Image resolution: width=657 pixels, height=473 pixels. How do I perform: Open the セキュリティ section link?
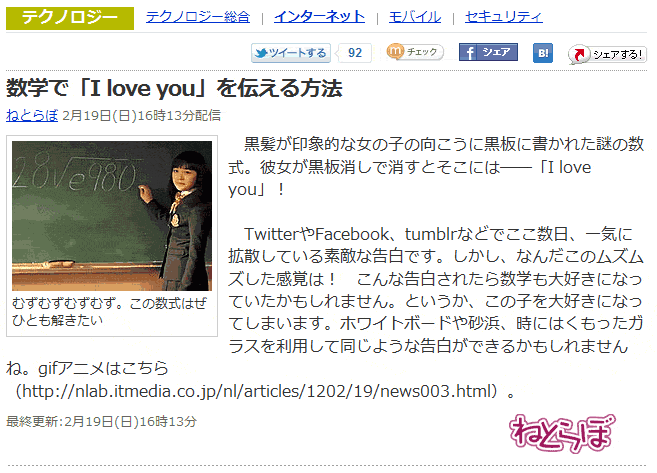tap(504, 17)
